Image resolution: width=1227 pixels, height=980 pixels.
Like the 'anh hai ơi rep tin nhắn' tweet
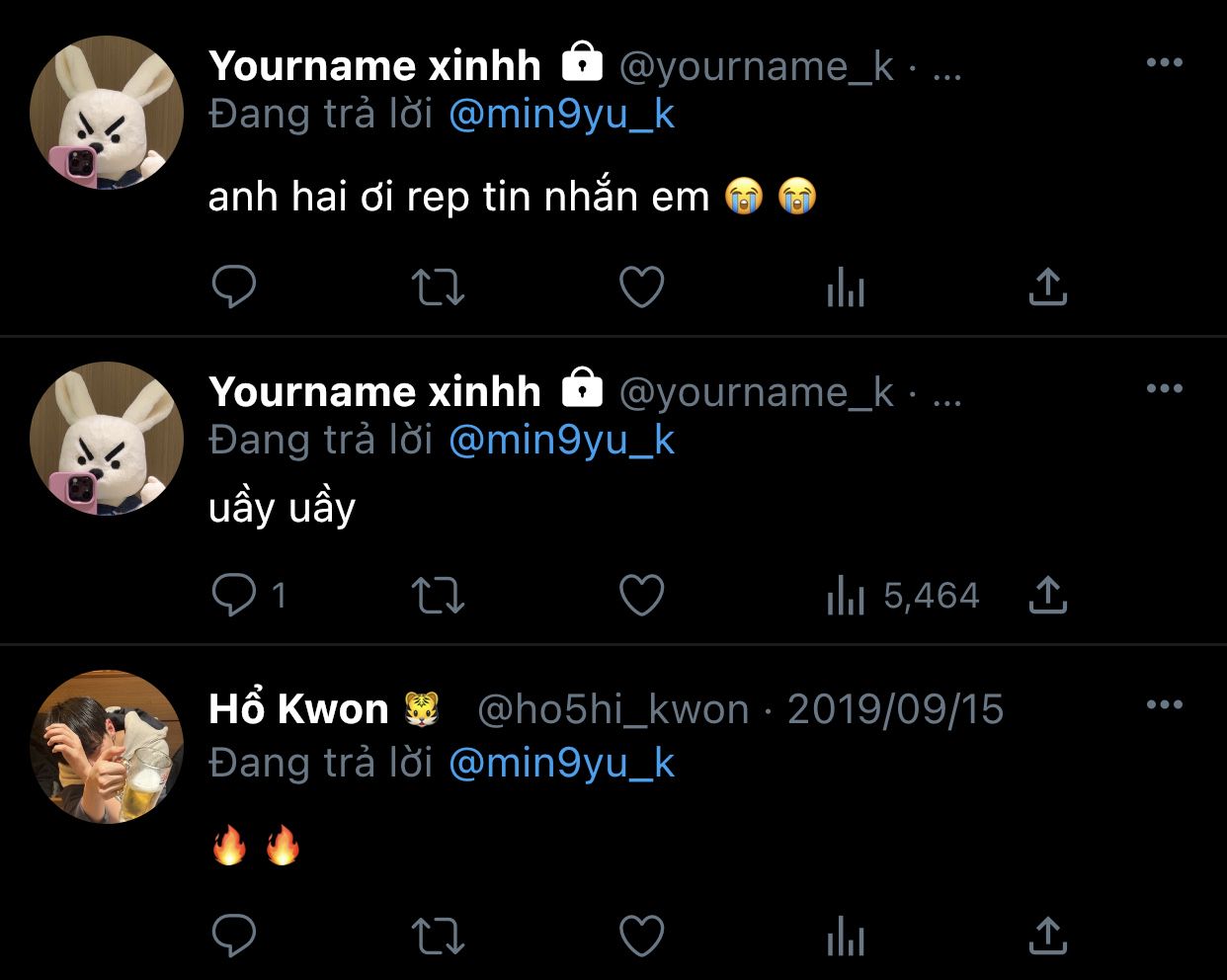tap(641, 287)
